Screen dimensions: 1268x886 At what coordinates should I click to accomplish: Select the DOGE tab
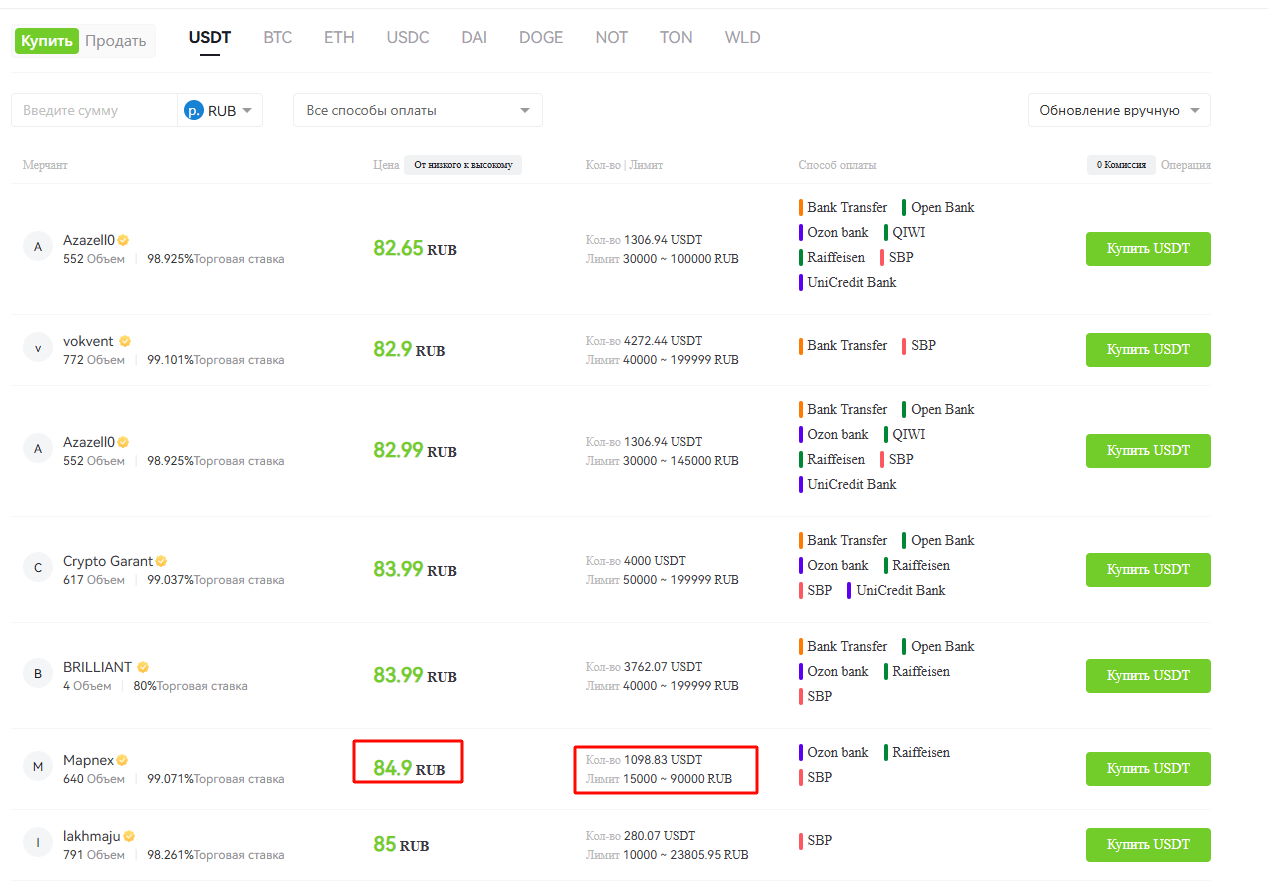pyautogui.click(x=540, y=38)
